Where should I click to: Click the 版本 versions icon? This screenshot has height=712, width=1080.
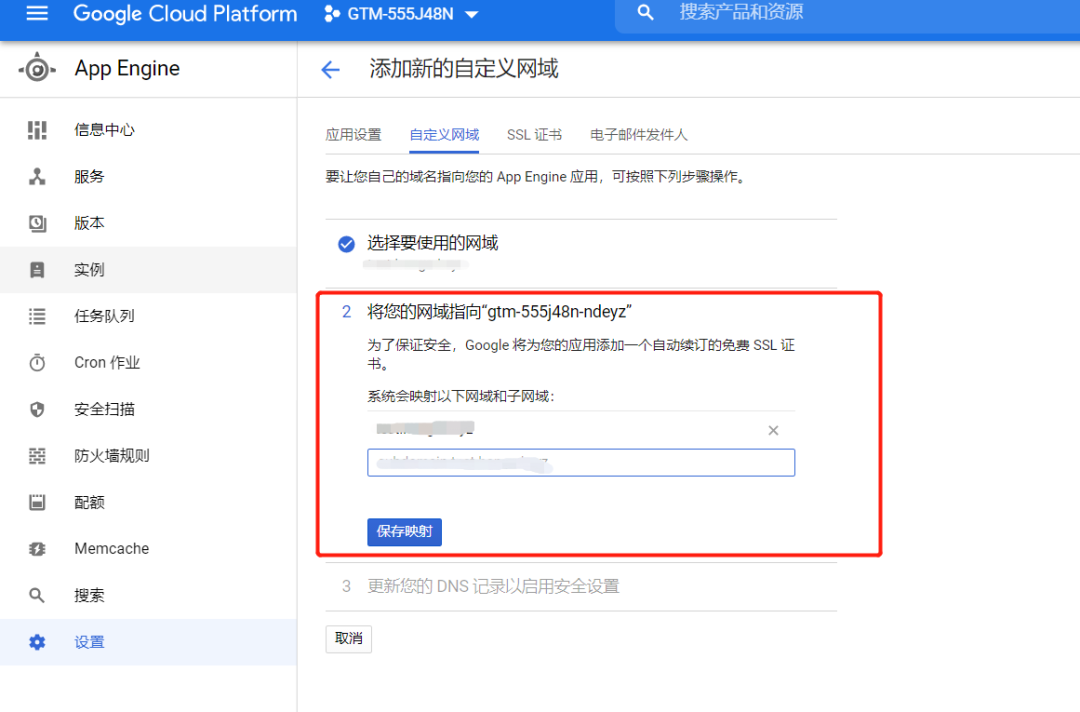[37, 223]
